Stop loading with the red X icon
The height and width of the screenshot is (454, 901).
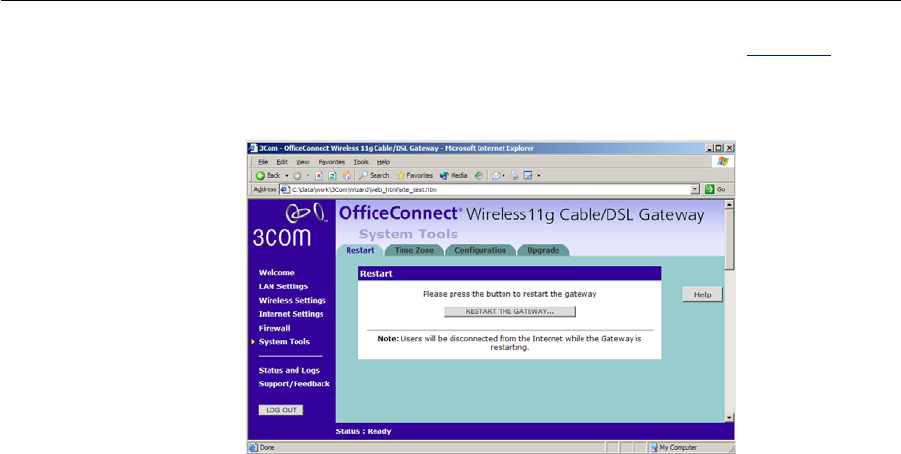(x=319, y=176)
